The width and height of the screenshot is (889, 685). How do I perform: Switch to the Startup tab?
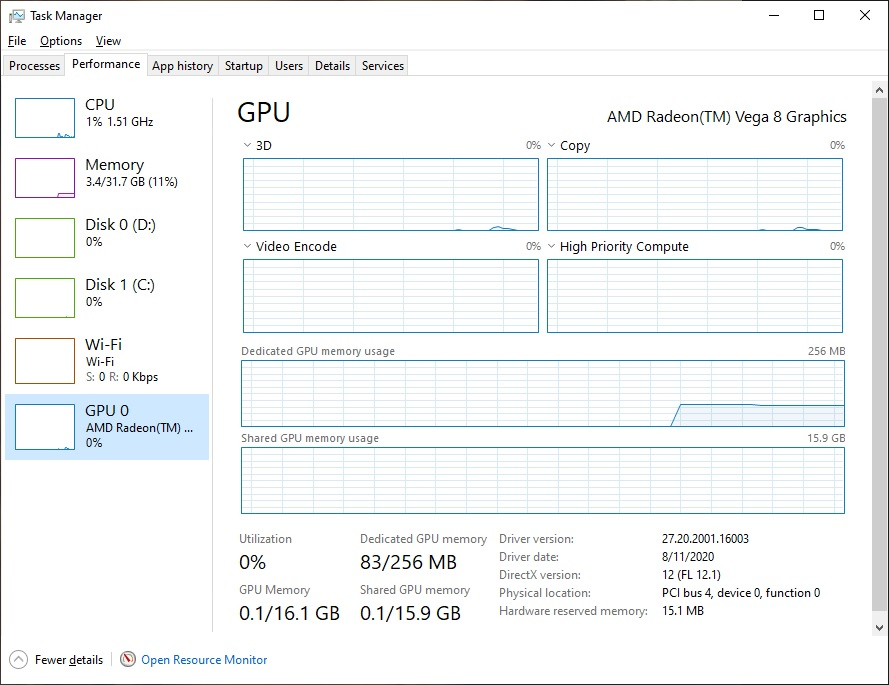point(244,66)
